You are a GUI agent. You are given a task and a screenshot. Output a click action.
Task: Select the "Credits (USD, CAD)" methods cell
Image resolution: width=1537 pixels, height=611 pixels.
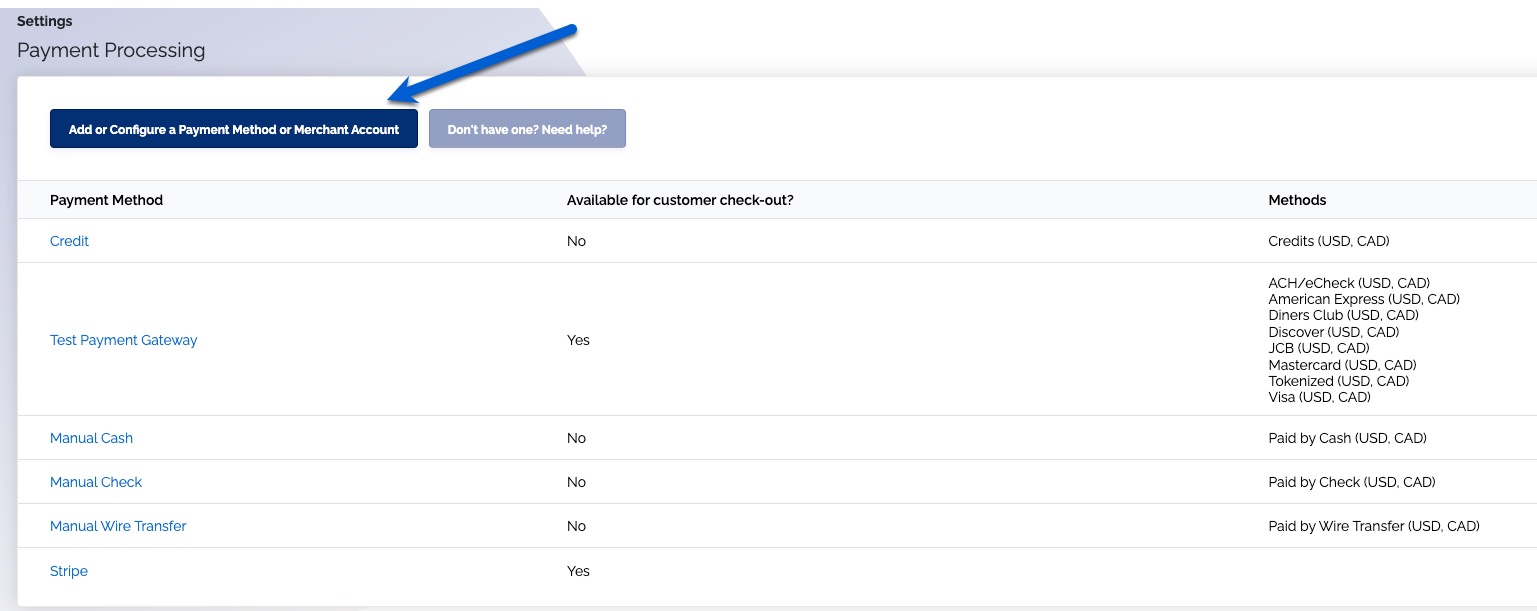click(x=1329, y=241)
